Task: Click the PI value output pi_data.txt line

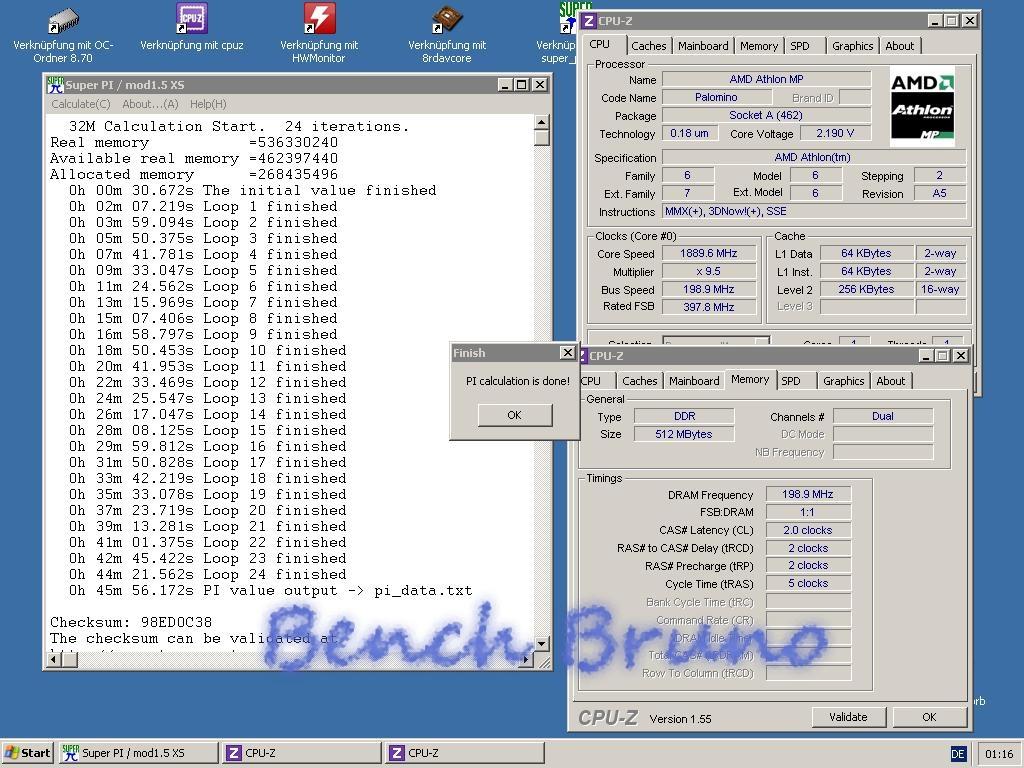Action: (270, 590)
